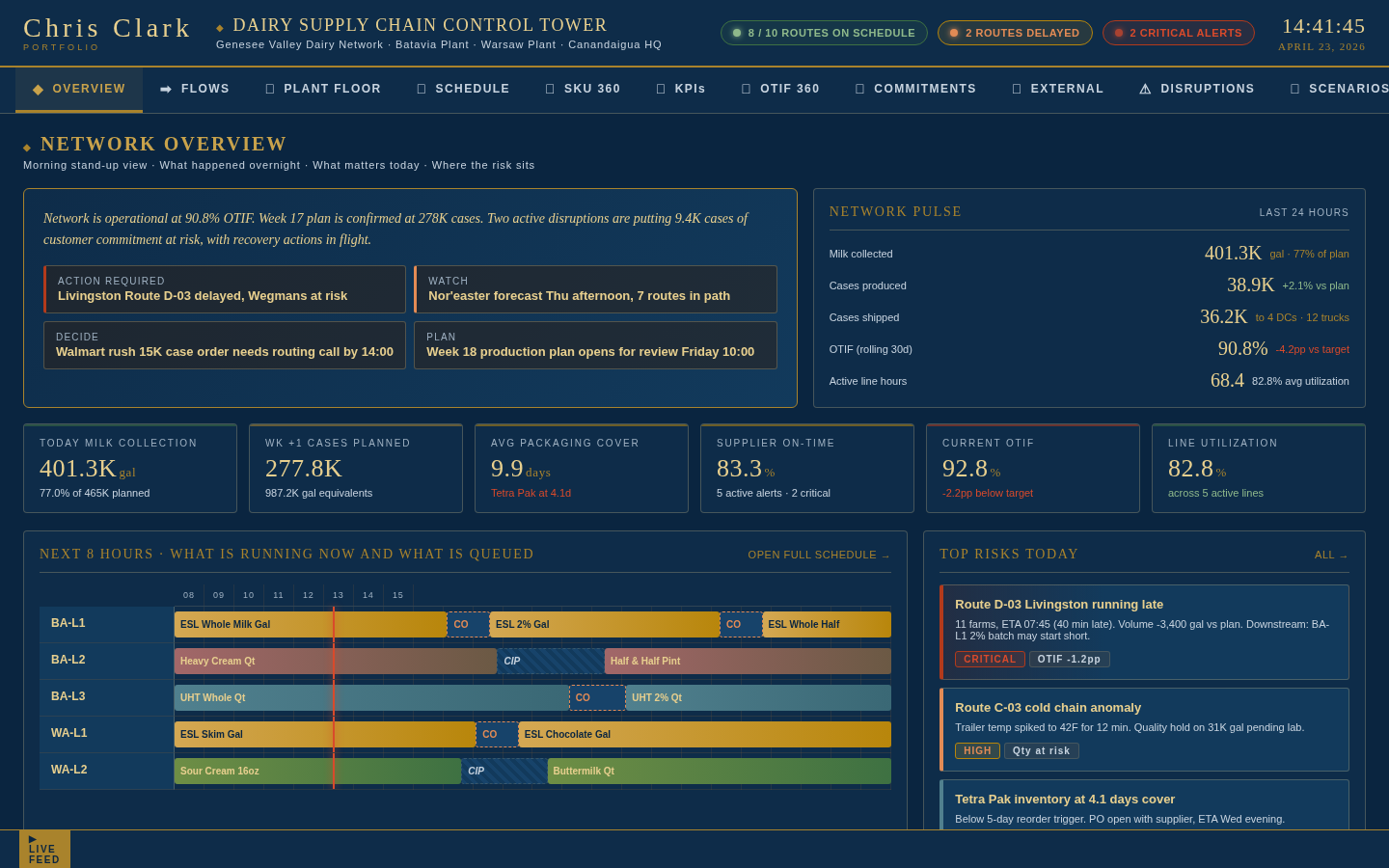Click the Scenarios tab icon
The width and height of the screenshot is (1389, 868).
[1294, 89]
